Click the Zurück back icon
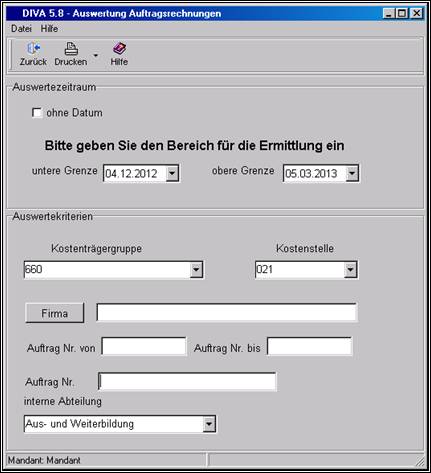Viewport: 431px width, 473px height. [33, 49]
